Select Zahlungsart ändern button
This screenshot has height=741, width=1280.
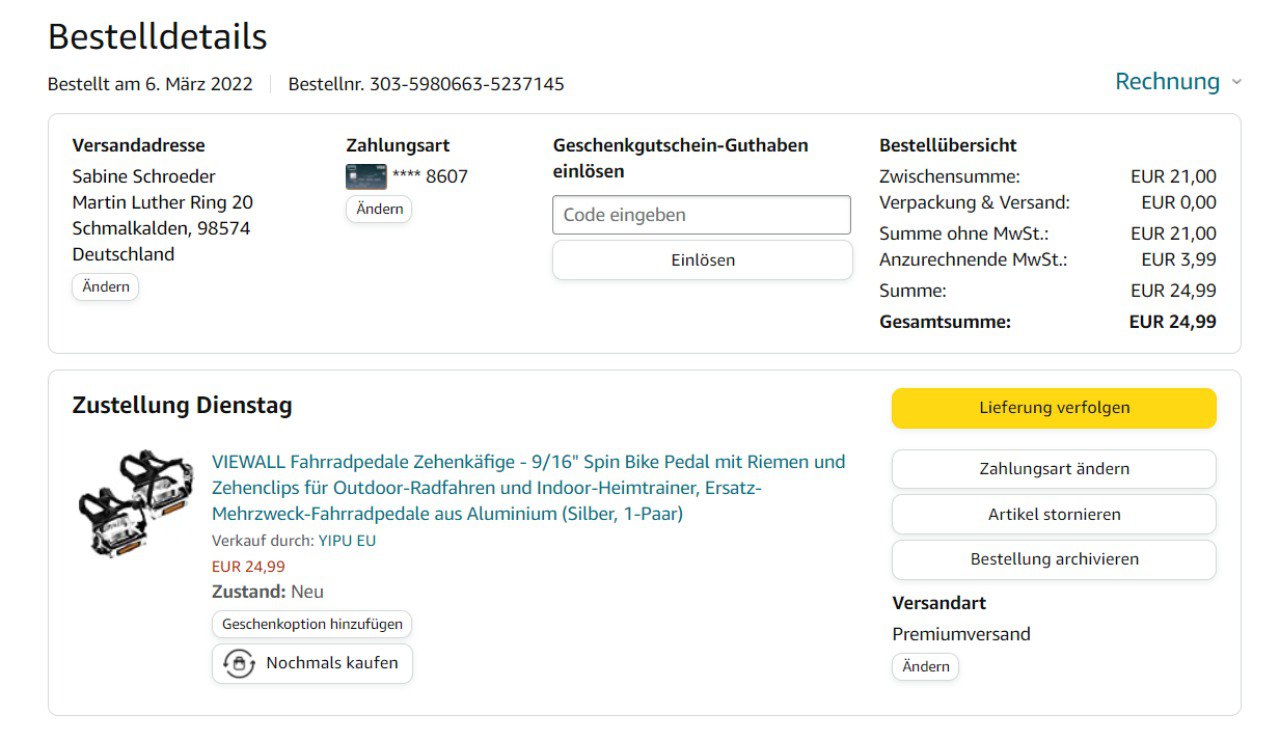[1054, 469]
